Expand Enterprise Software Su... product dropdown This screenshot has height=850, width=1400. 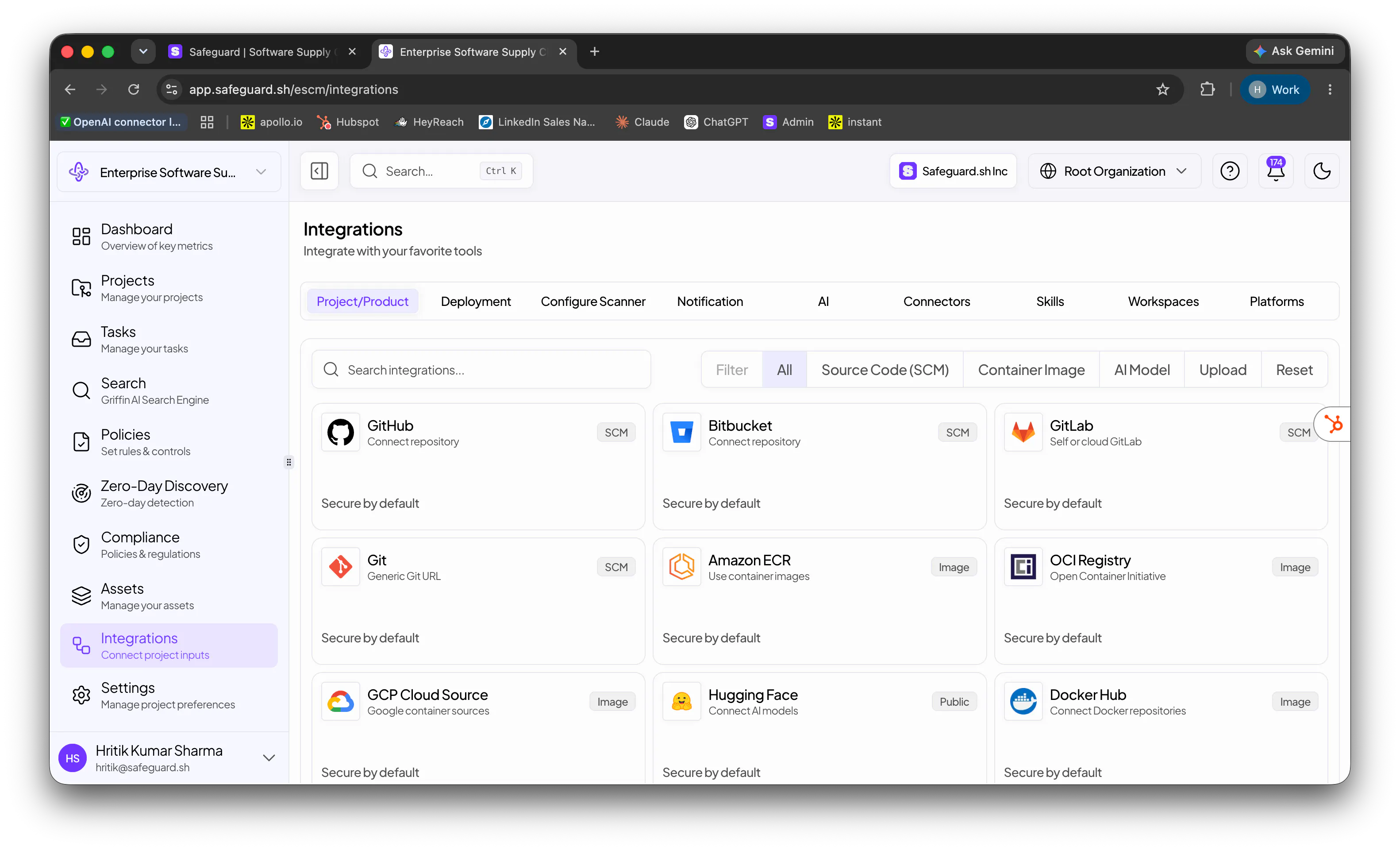(169, 172)
